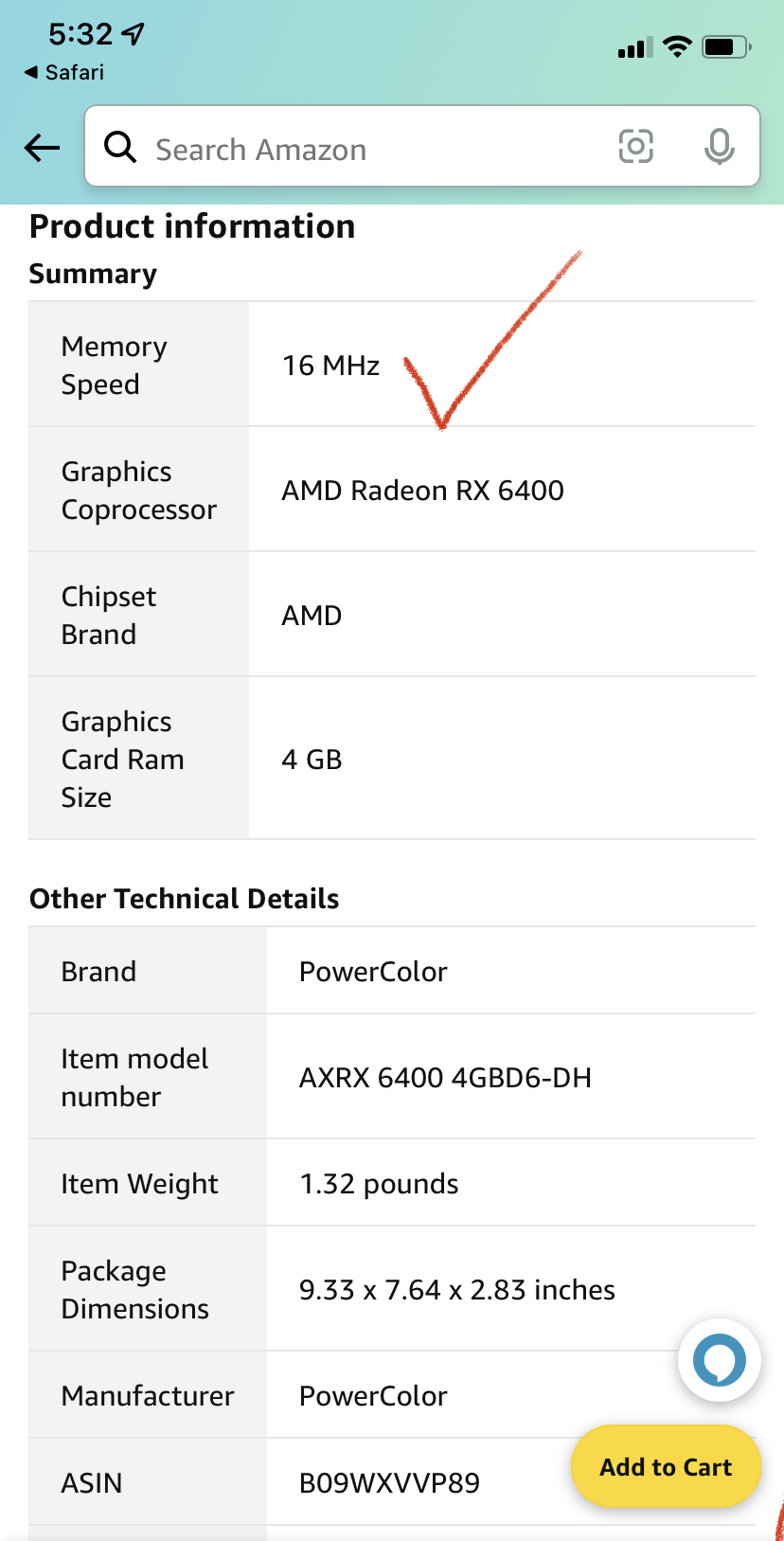784x1541 pixels.
Task: Open the camera scan icon
Action: point(635,147)
